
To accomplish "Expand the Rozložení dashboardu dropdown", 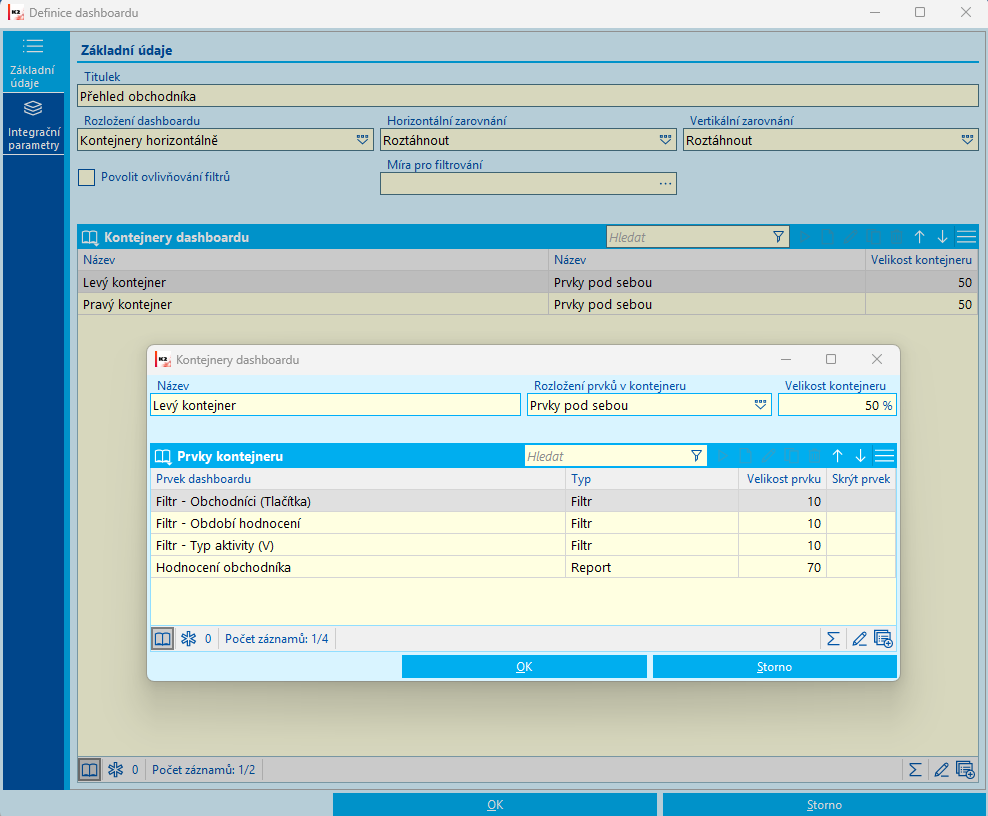I will [x=362, y=140].
